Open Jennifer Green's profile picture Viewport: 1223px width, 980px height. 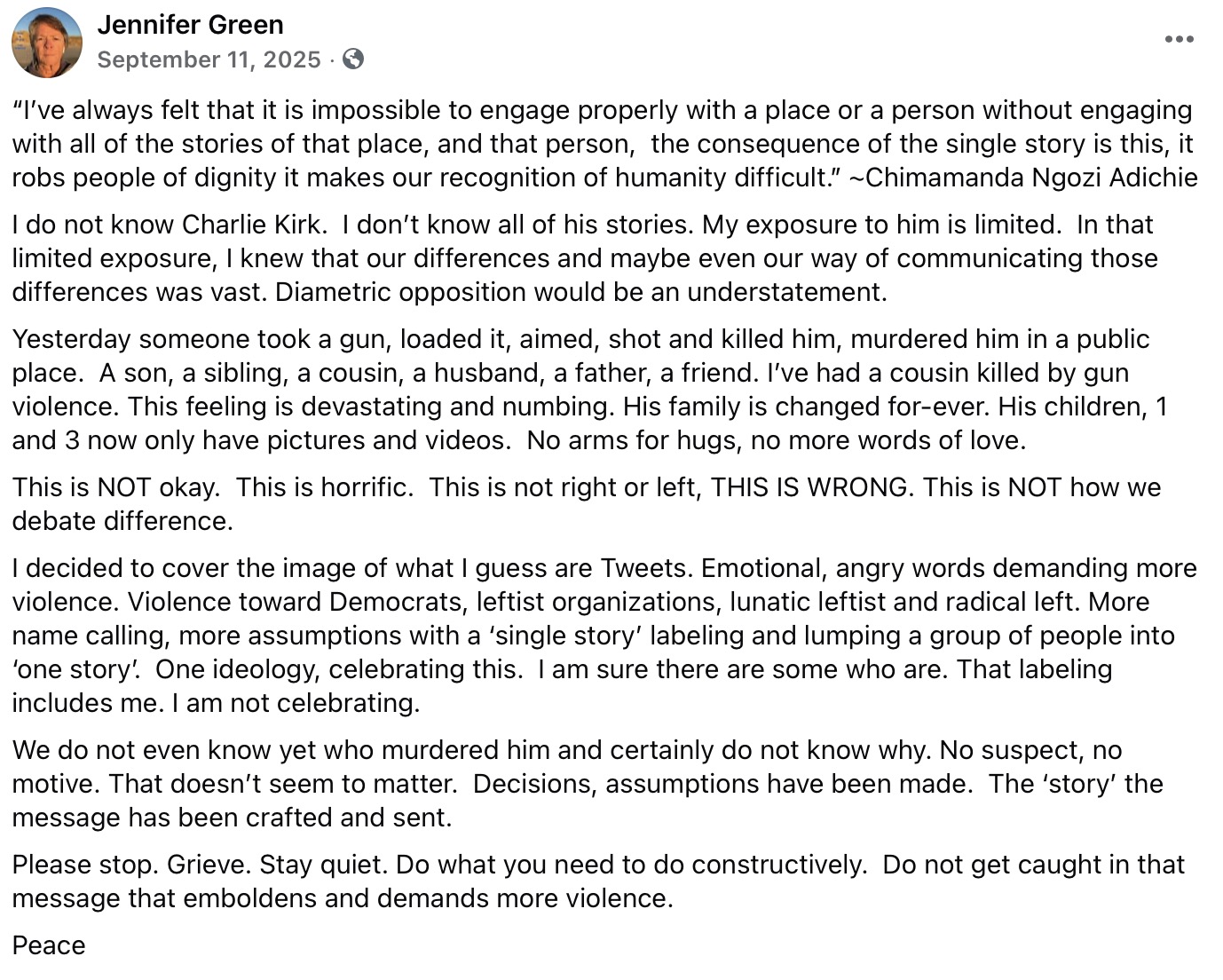(46, 43)
